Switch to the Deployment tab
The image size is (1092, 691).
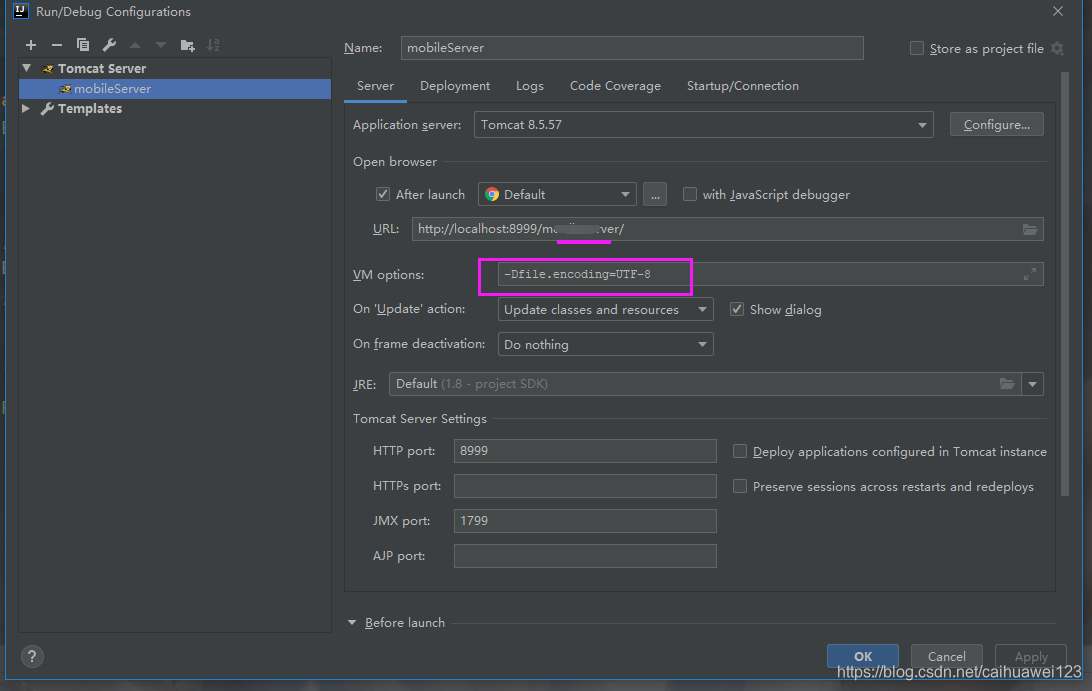click(455, 86)
